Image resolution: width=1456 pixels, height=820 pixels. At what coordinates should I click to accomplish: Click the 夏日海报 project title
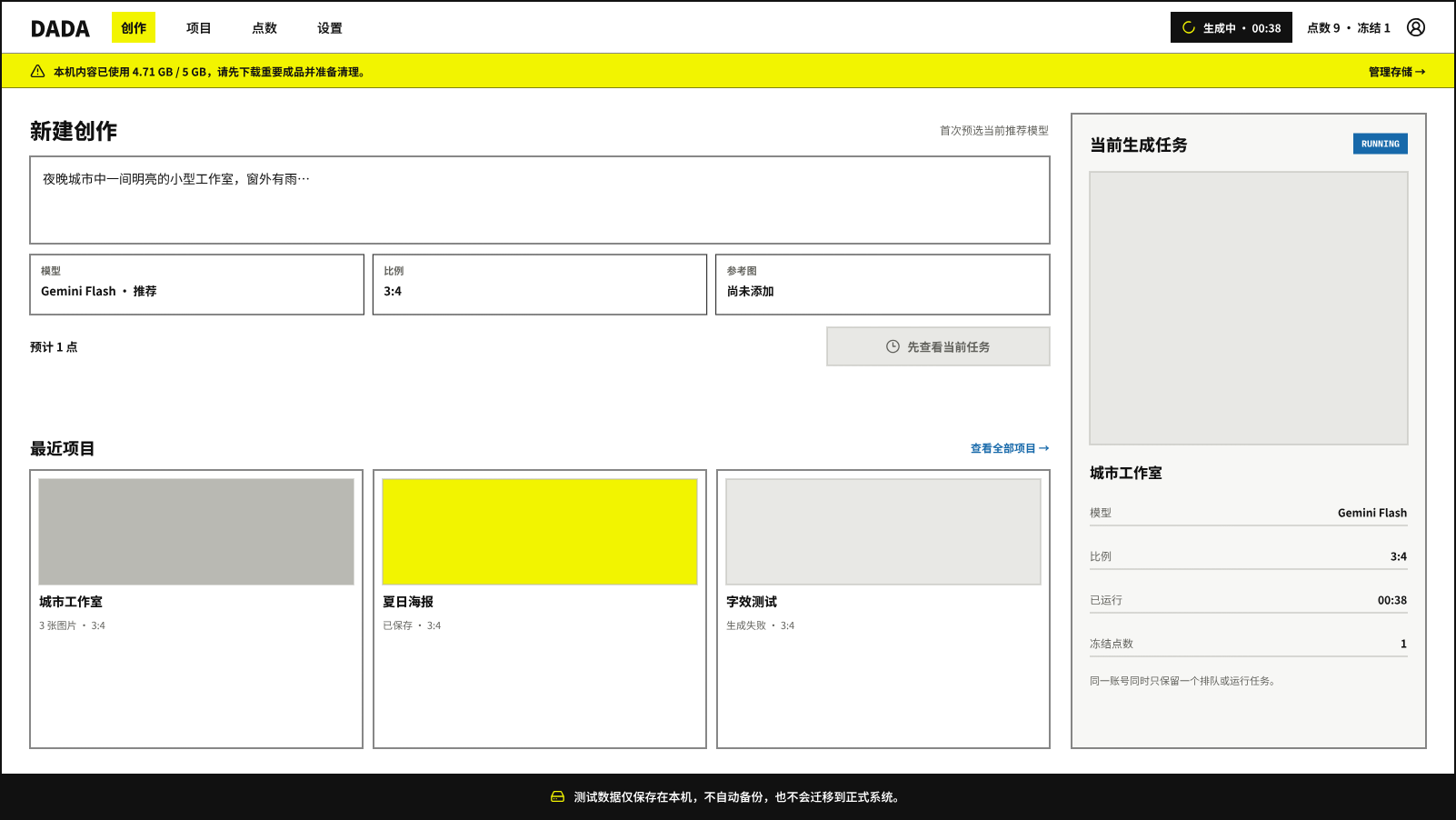pyautogui.click(x=408, y=602)
